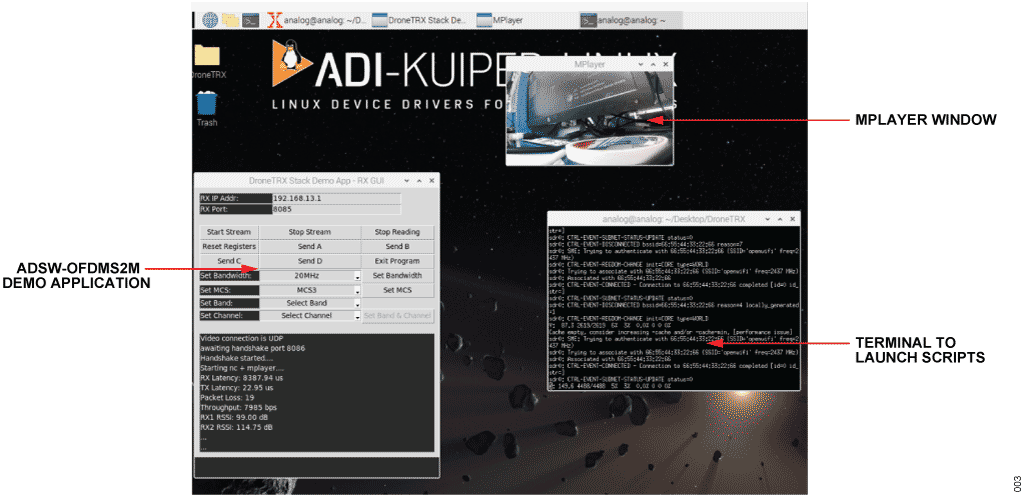The width and height of the screenshot is (1024, 496).
Task: Click the RX2 RSSI: 114.75 dB log line
Action: [x=236, y=427]
